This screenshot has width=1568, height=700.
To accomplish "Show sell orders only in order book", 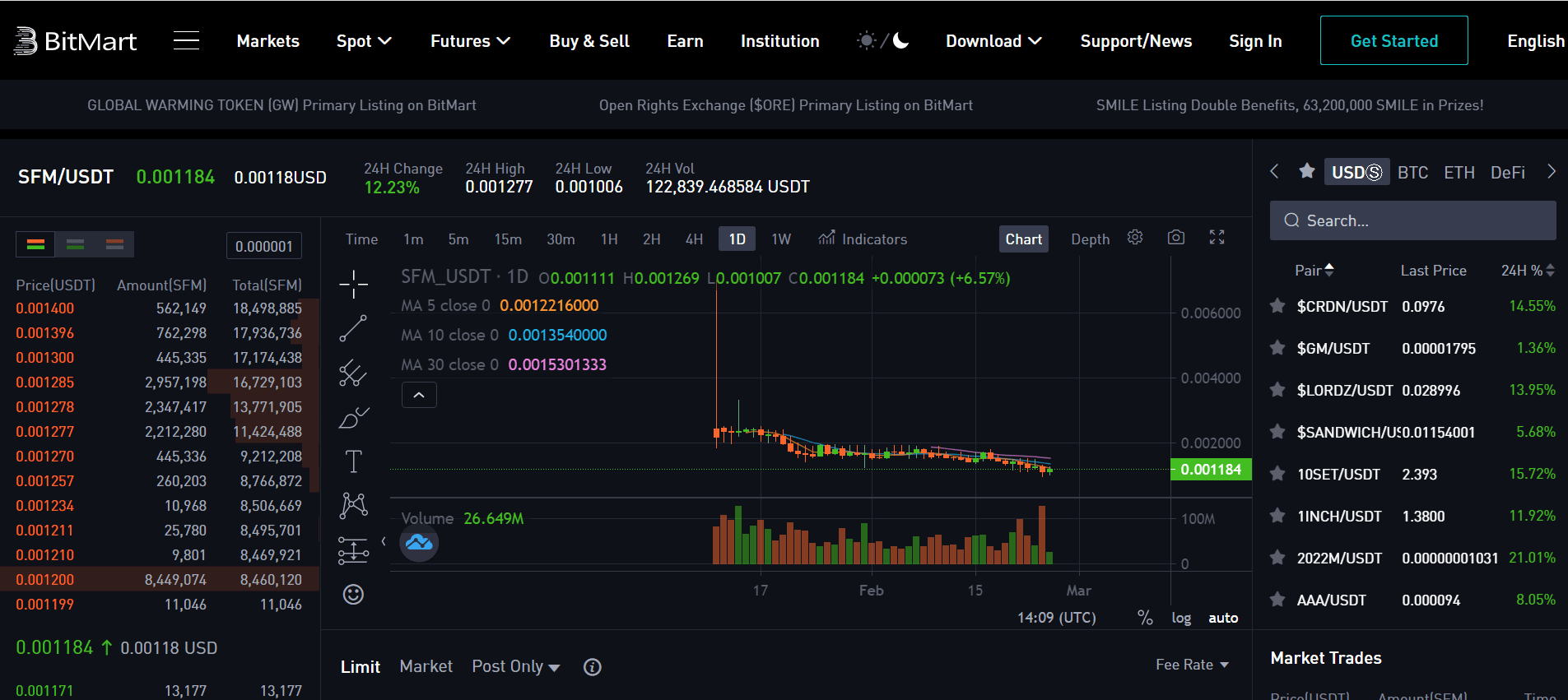I will click(114, 244).
